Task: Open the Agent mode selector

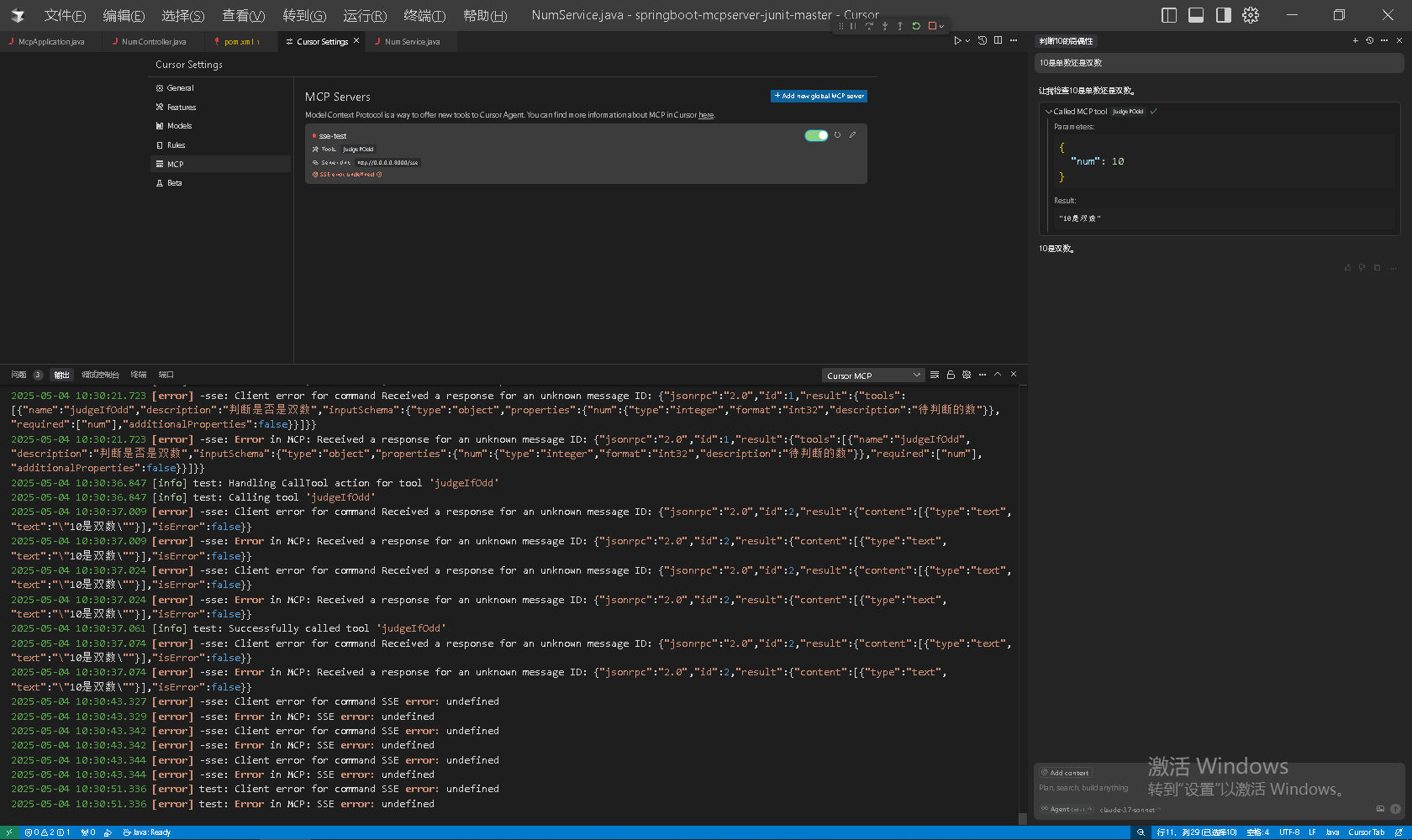Action: [x=1066, y=810]
